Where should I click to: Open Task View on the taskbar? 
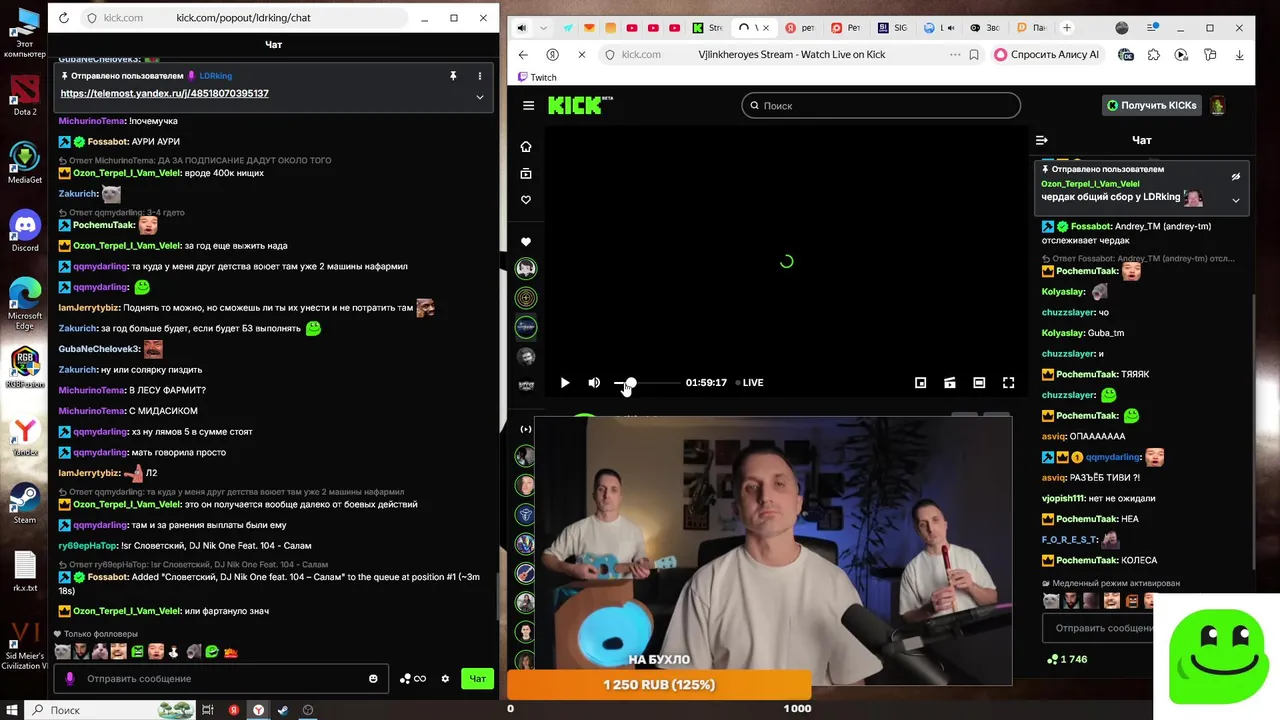208,710
